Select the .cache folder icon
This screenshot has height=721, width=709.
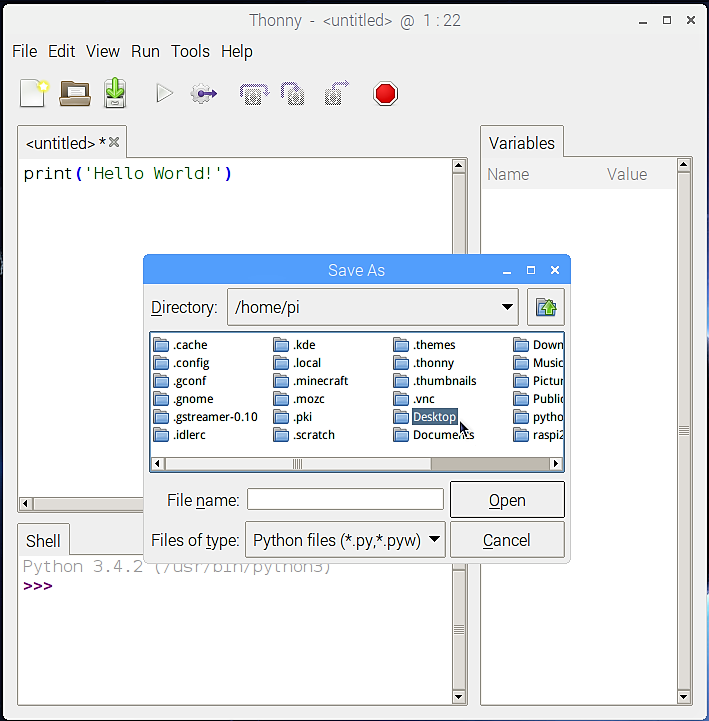(x=161, y=345)
